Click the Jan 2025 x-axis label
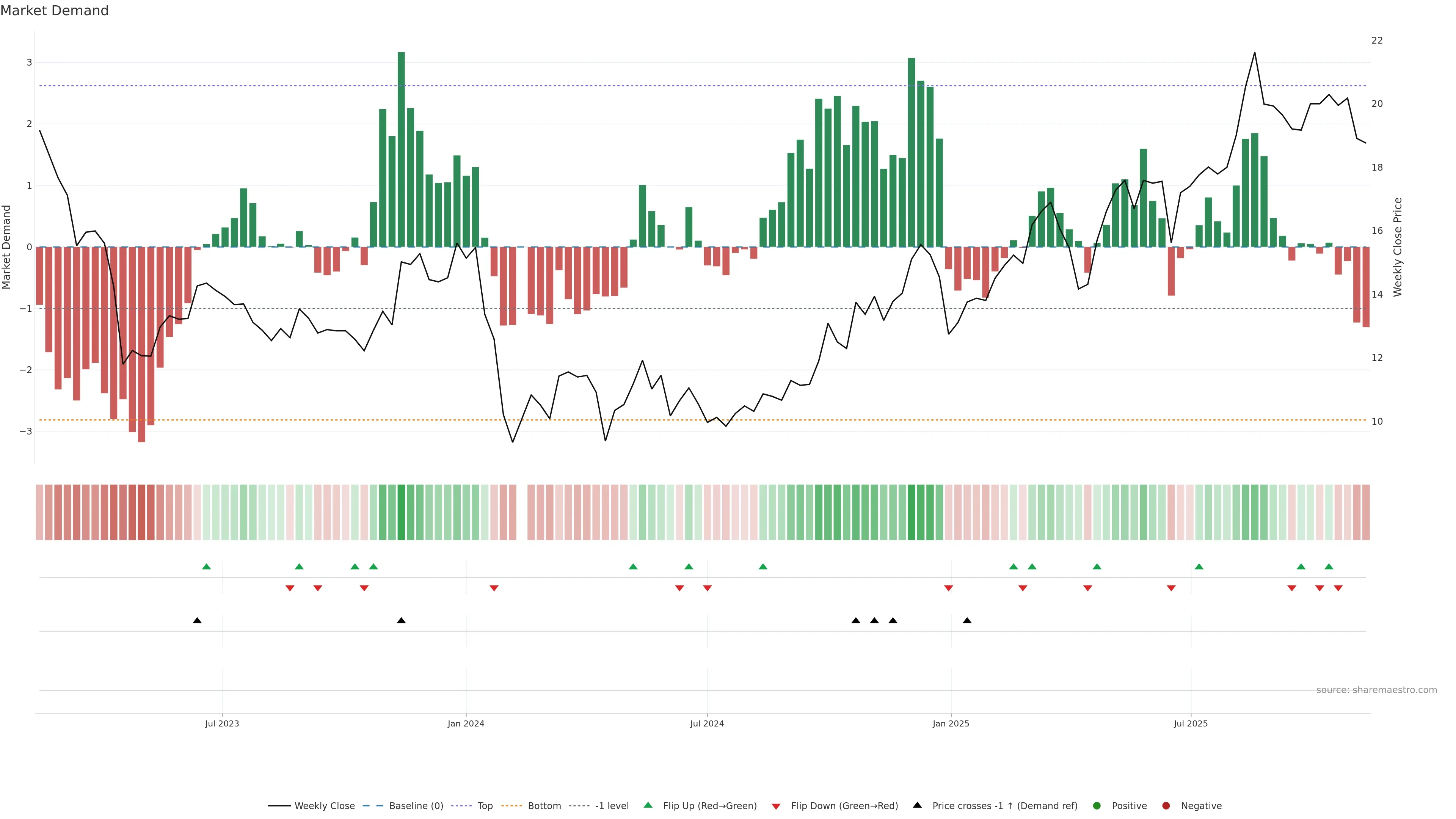Screen dimensions: 1456x819 pos(951,724)
